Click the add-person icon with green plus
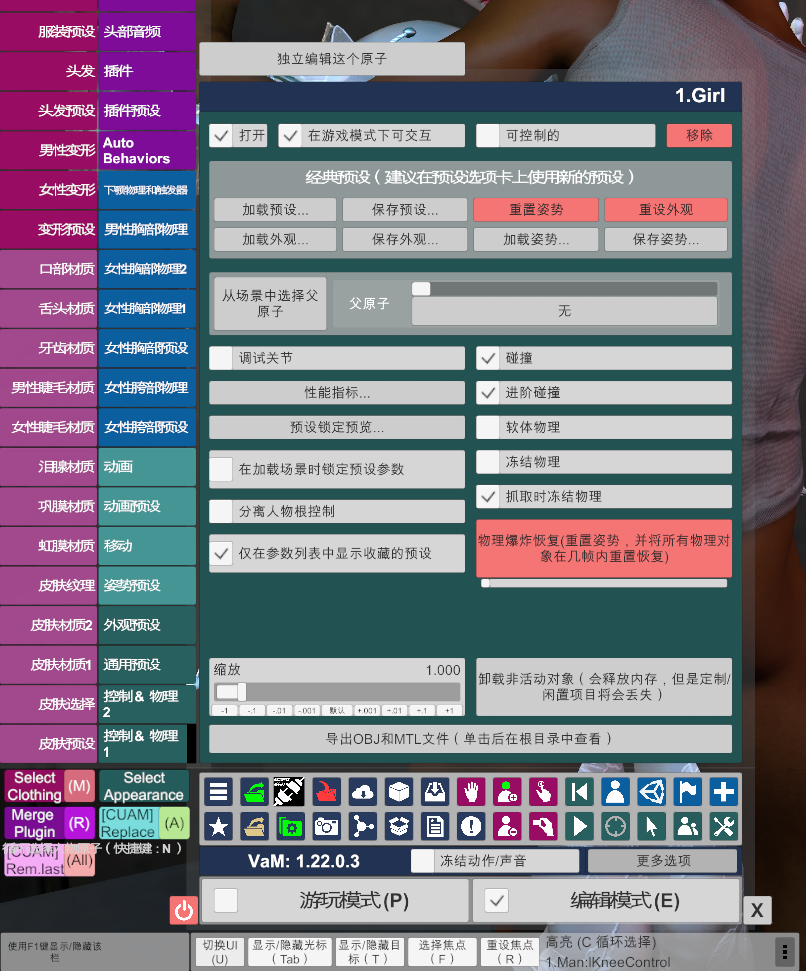The image size is (806, 971). (x=507, y=791)
